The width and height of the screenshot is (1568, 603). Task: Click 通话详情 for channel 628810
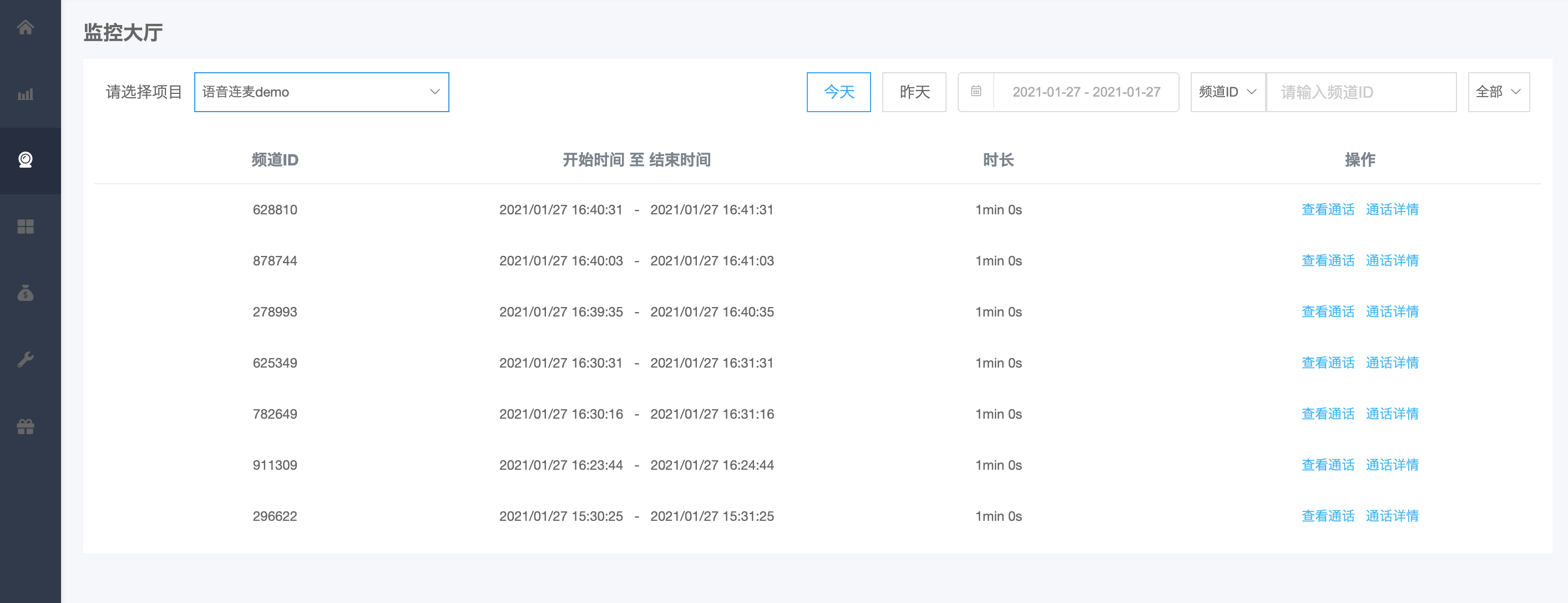pyautogui.click(x=1392, y=209)
